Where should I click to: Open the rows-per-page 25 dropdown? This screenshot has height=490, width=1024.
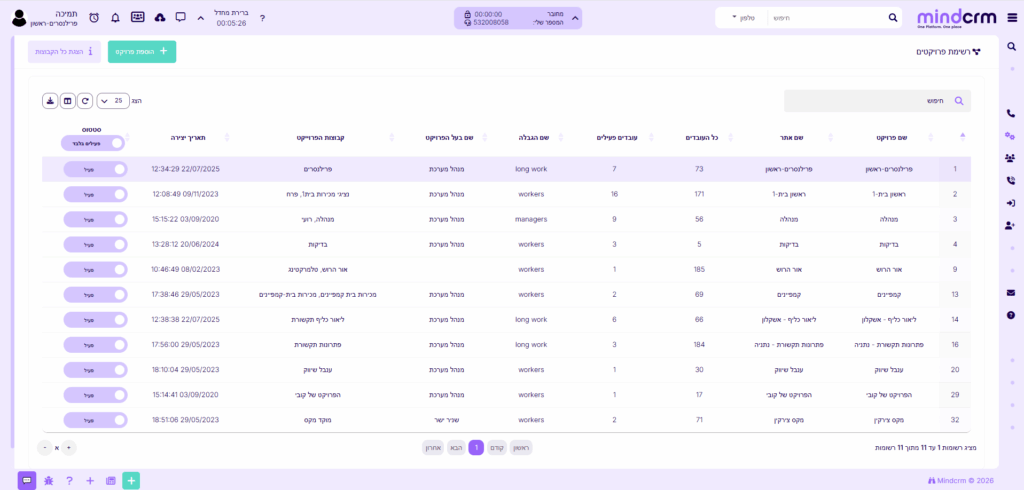click(113, 101)
